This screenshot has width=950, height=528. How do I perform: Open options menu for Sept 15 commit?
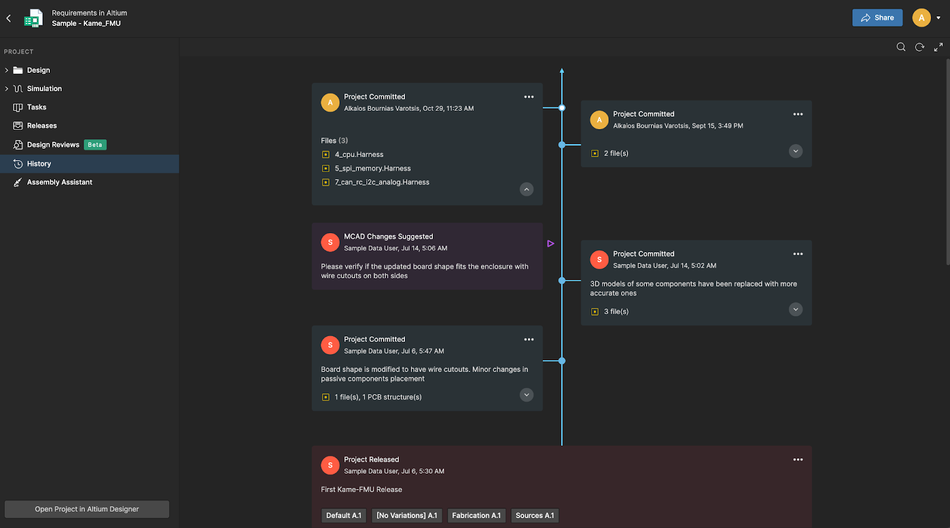click(798, 114)
